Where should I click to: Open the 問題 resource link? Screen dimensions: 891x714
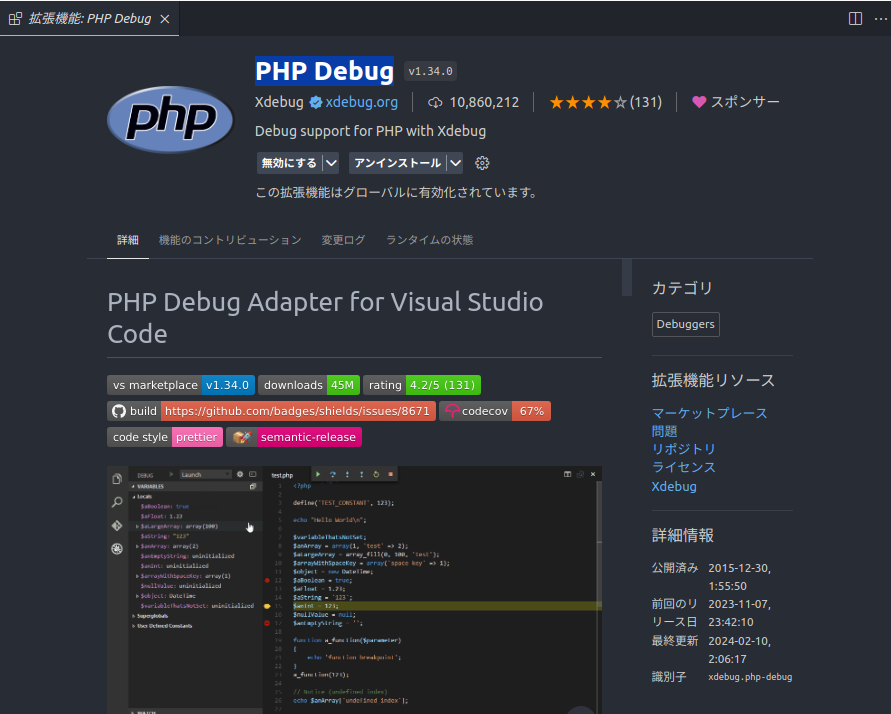pyautogui.click(x=664, y=431)
